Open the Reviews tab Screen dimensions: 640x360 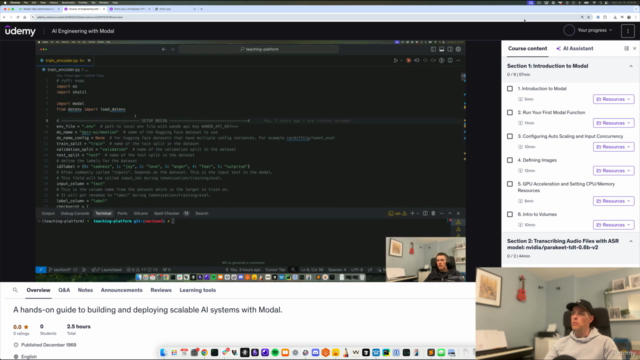click(x=161, y=290)
